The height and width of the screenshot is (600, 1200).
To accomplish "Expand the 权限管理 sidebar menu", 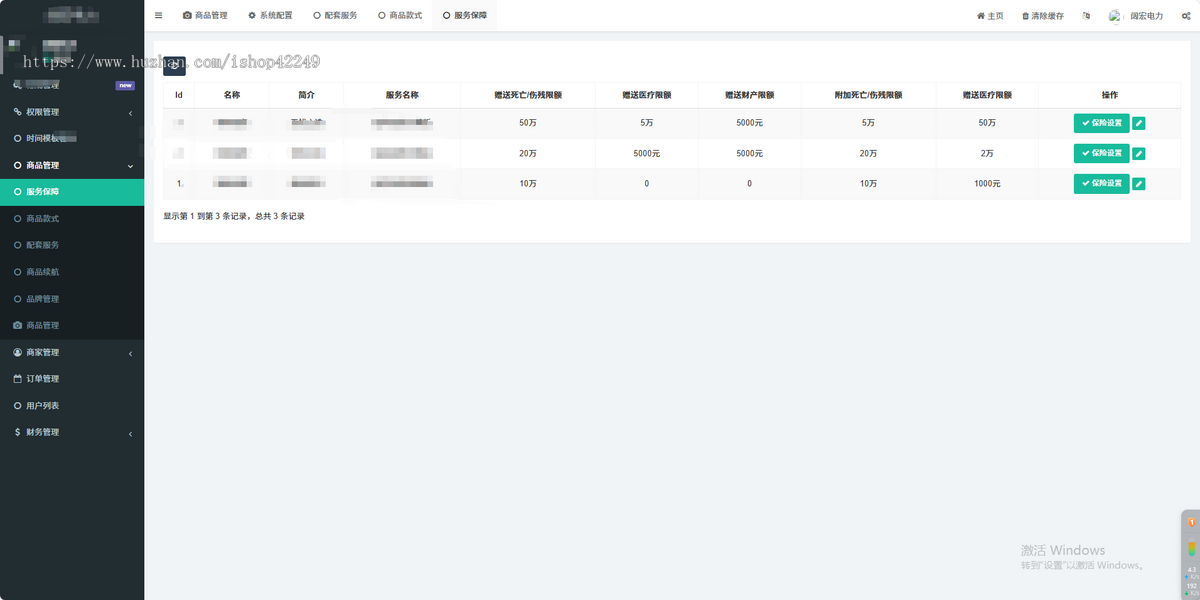I will click(x=72, y=112).
